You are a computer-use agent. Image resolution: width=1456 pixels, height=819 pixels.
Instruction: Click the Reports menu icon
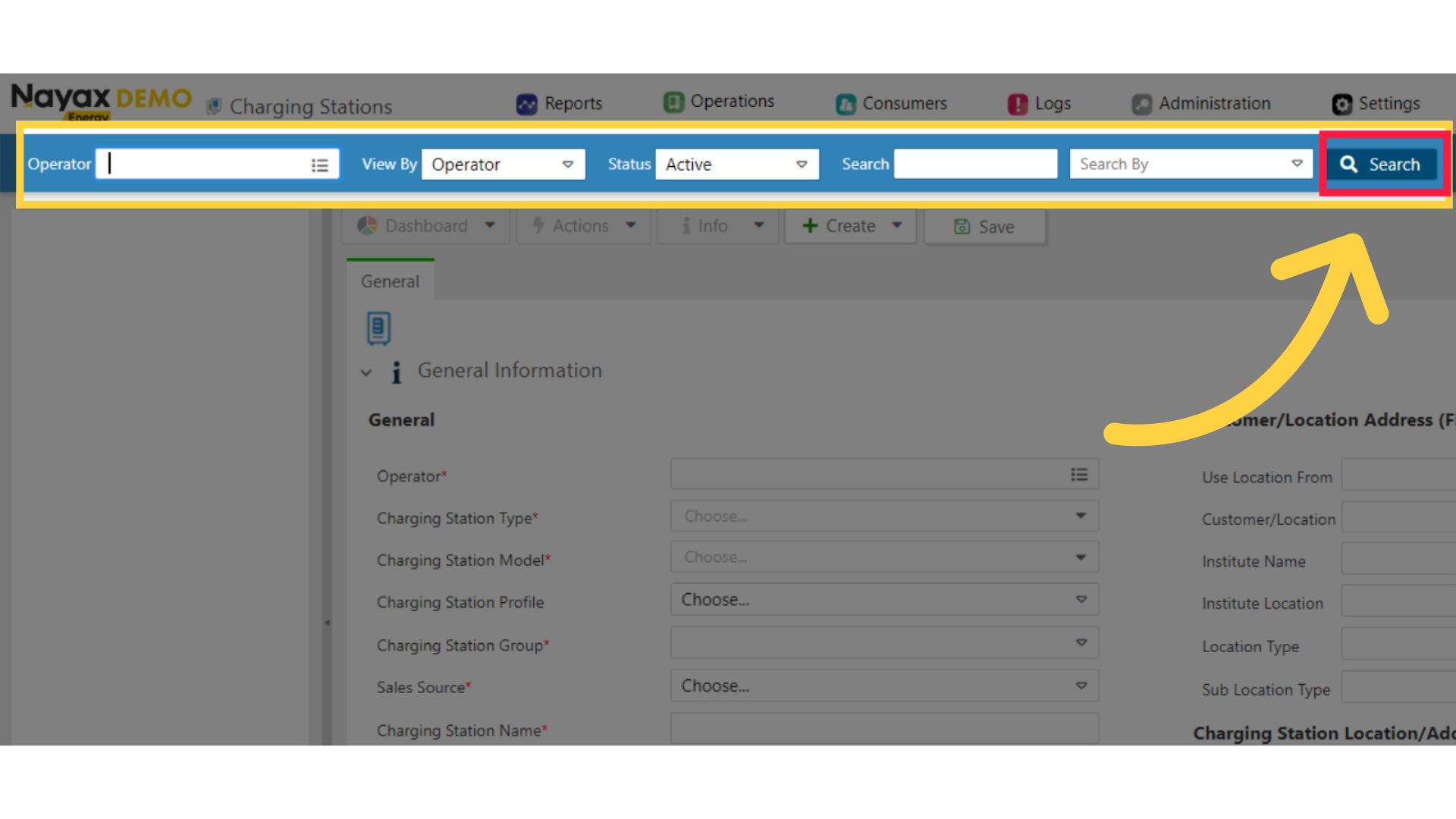(526, 104)
